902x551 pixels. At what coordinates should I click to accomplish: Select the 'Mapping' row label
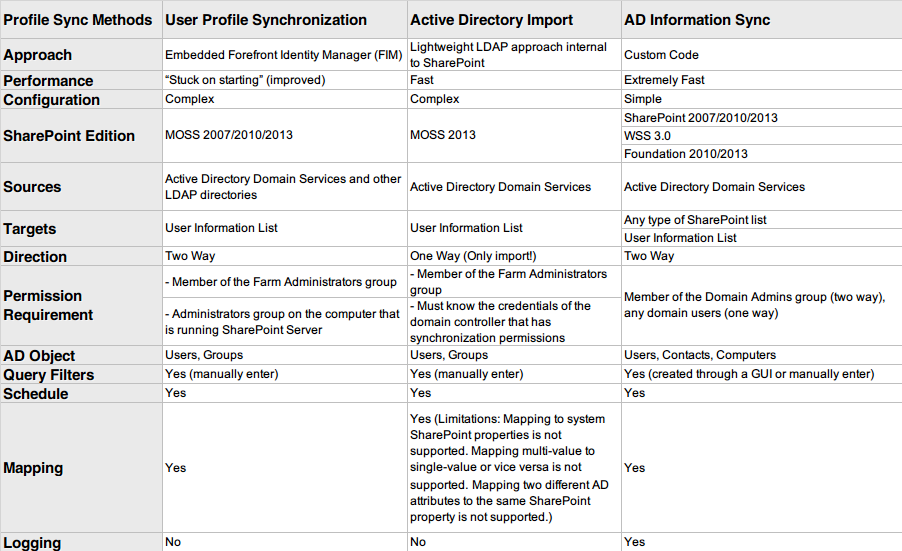pyautogui.click(x=81, y=468)
